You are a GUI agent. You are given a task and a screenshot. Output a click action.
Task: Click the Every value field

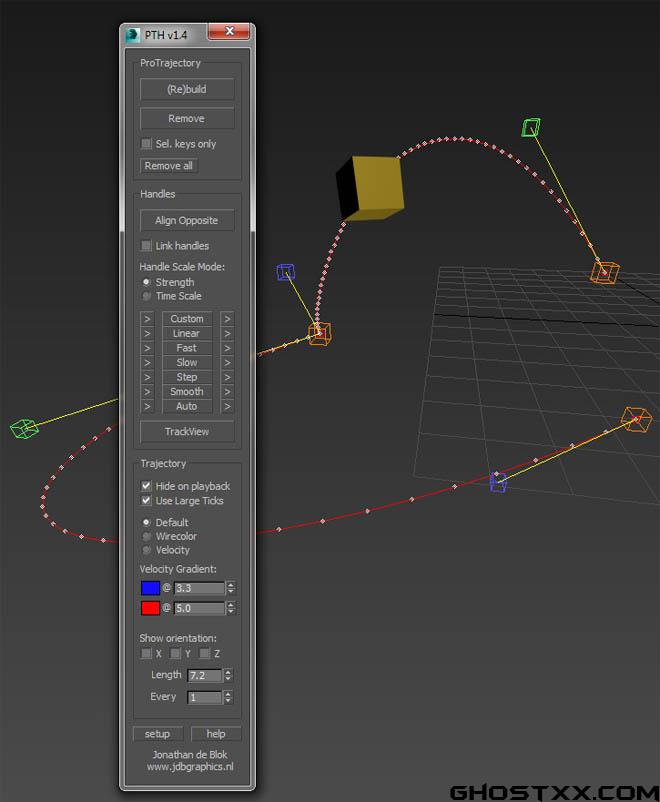pyautogui.click(x=205, y=697)
